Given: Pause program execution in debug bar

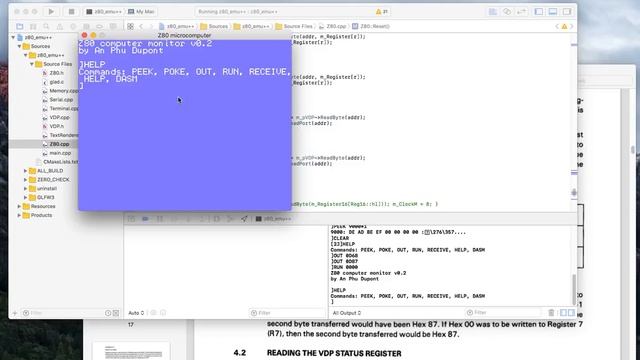Looking at the screenshot, I should tap(160, 219).
